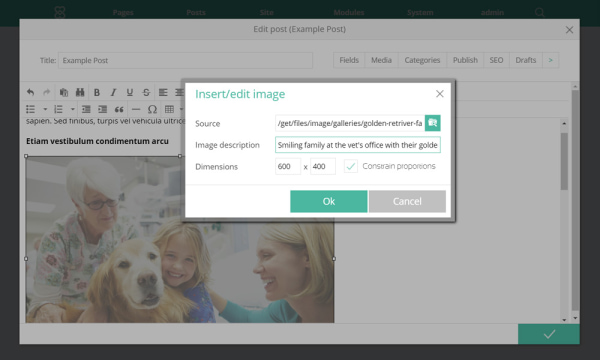600x360 pixels.
Task: Click the table icon in the toolbar
Action: coord(169,109)
